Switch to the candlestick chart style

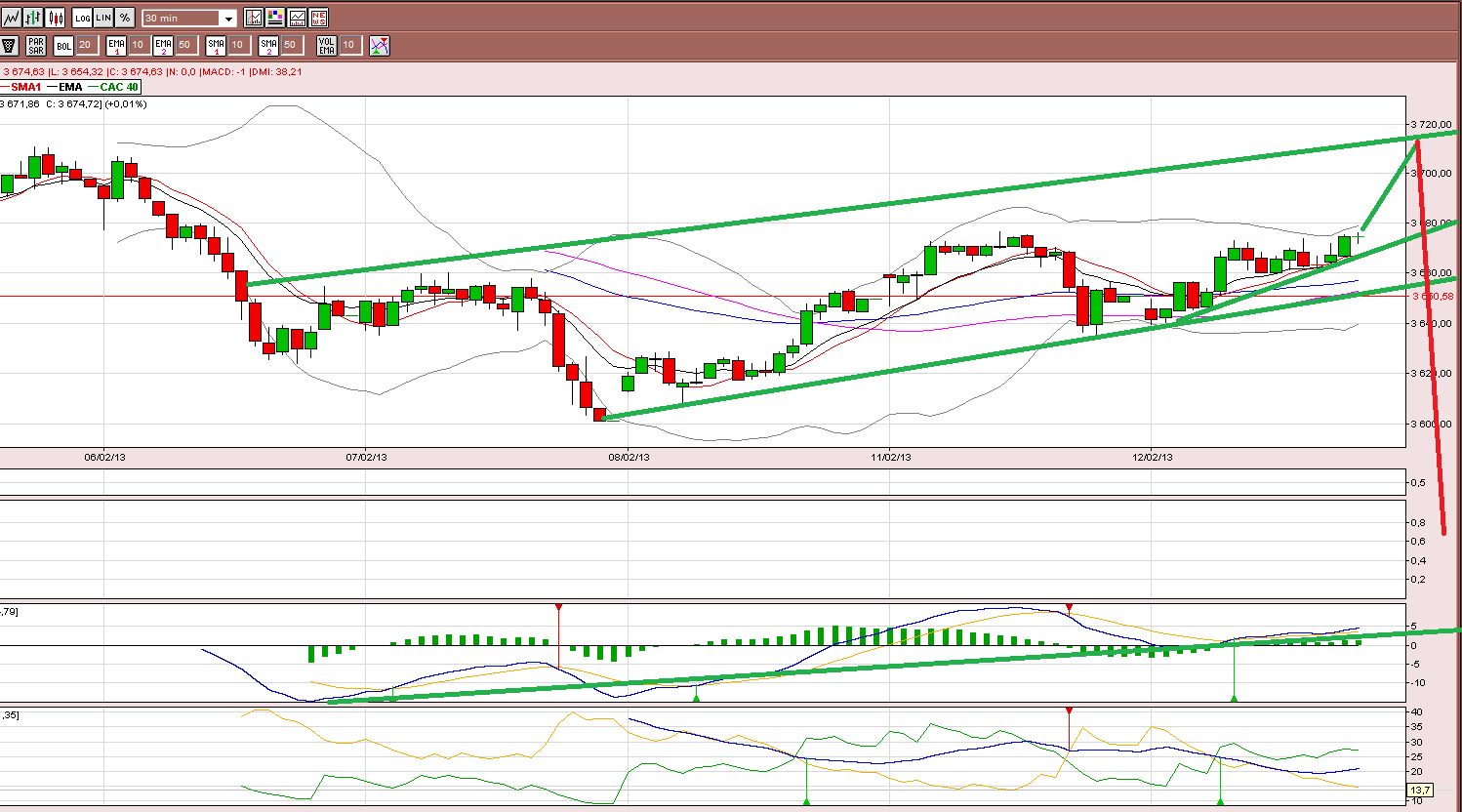pos(56,18)
